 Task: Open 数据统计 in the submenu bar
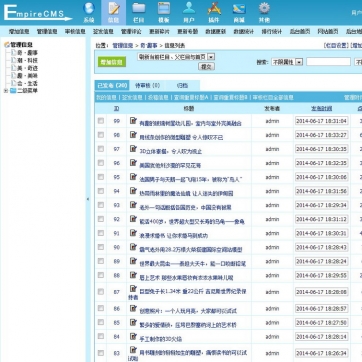tap(243, 32)
